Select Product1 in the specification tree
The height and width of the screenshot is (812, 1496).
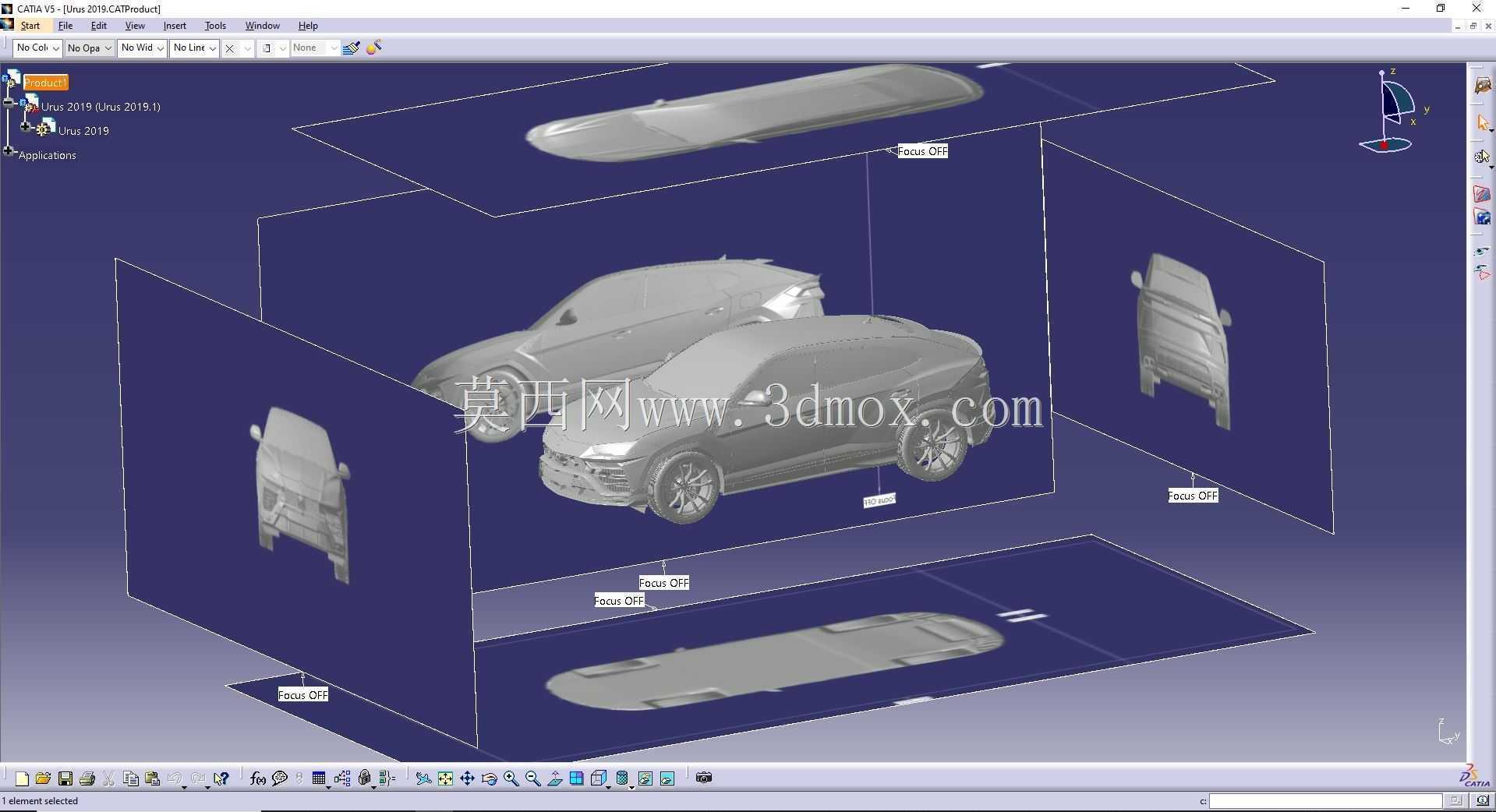(45, 83)
